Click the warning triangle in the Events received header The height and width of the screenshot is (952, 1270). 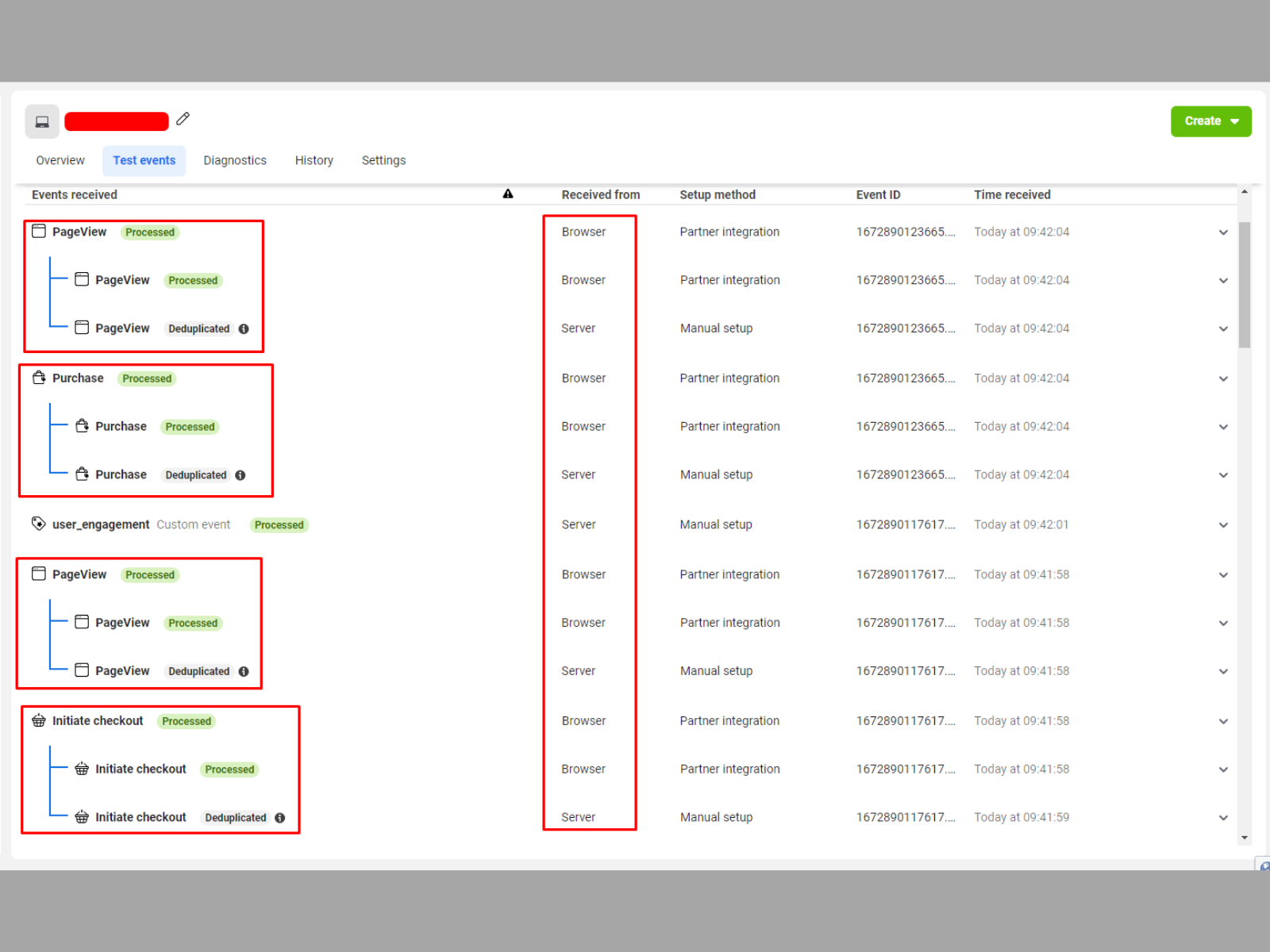click(x=509, y=194)
